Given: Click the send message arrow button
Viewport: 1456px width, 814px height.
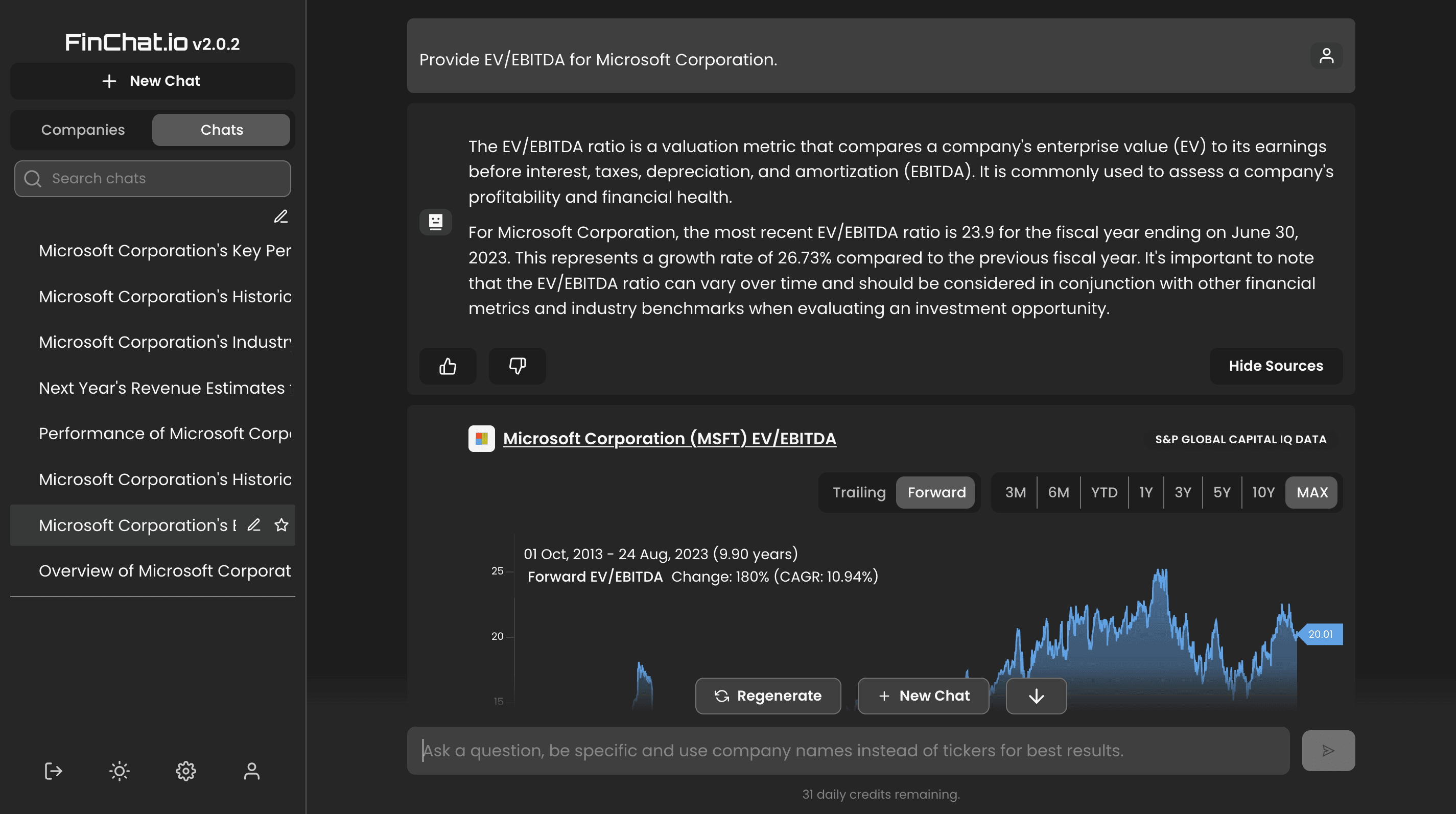Looking at the screenshot, I should tap(1328, 750).
